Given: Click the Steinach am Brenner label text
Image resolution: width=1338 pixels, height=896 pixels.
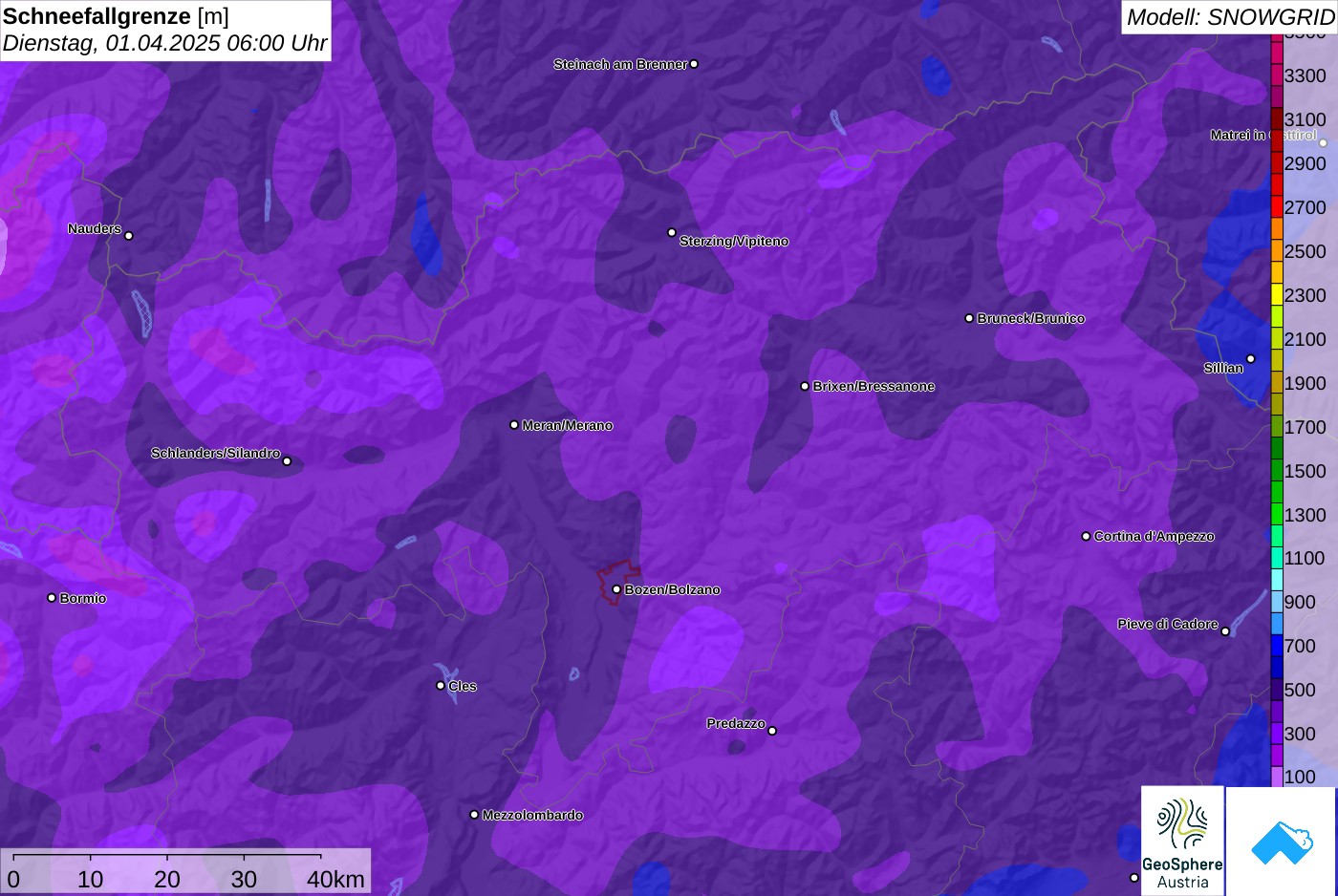Looking at the screenshot, I should [x=620, y=64].
